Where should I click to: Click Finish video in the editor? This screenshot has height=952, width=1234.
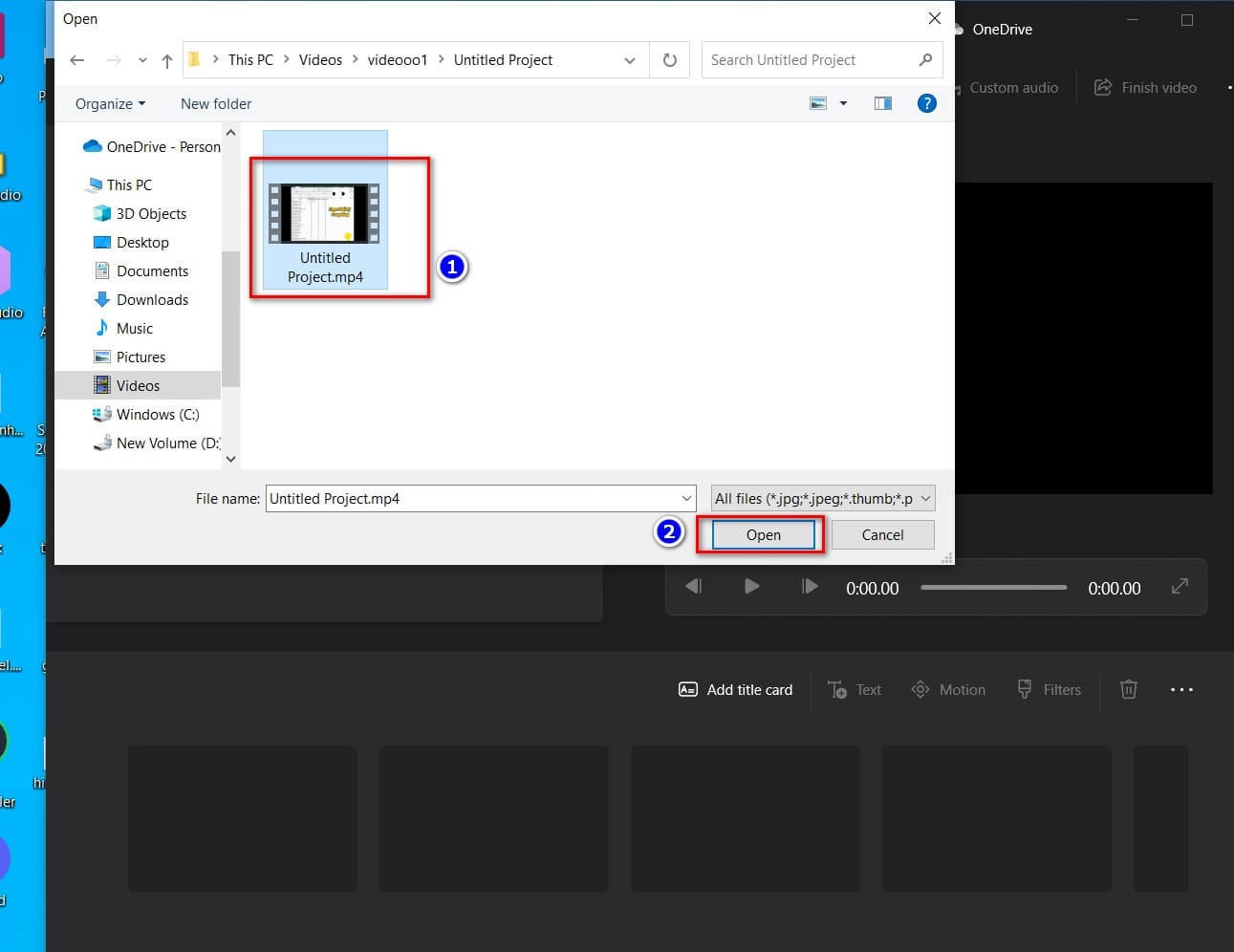(1145, 88)
